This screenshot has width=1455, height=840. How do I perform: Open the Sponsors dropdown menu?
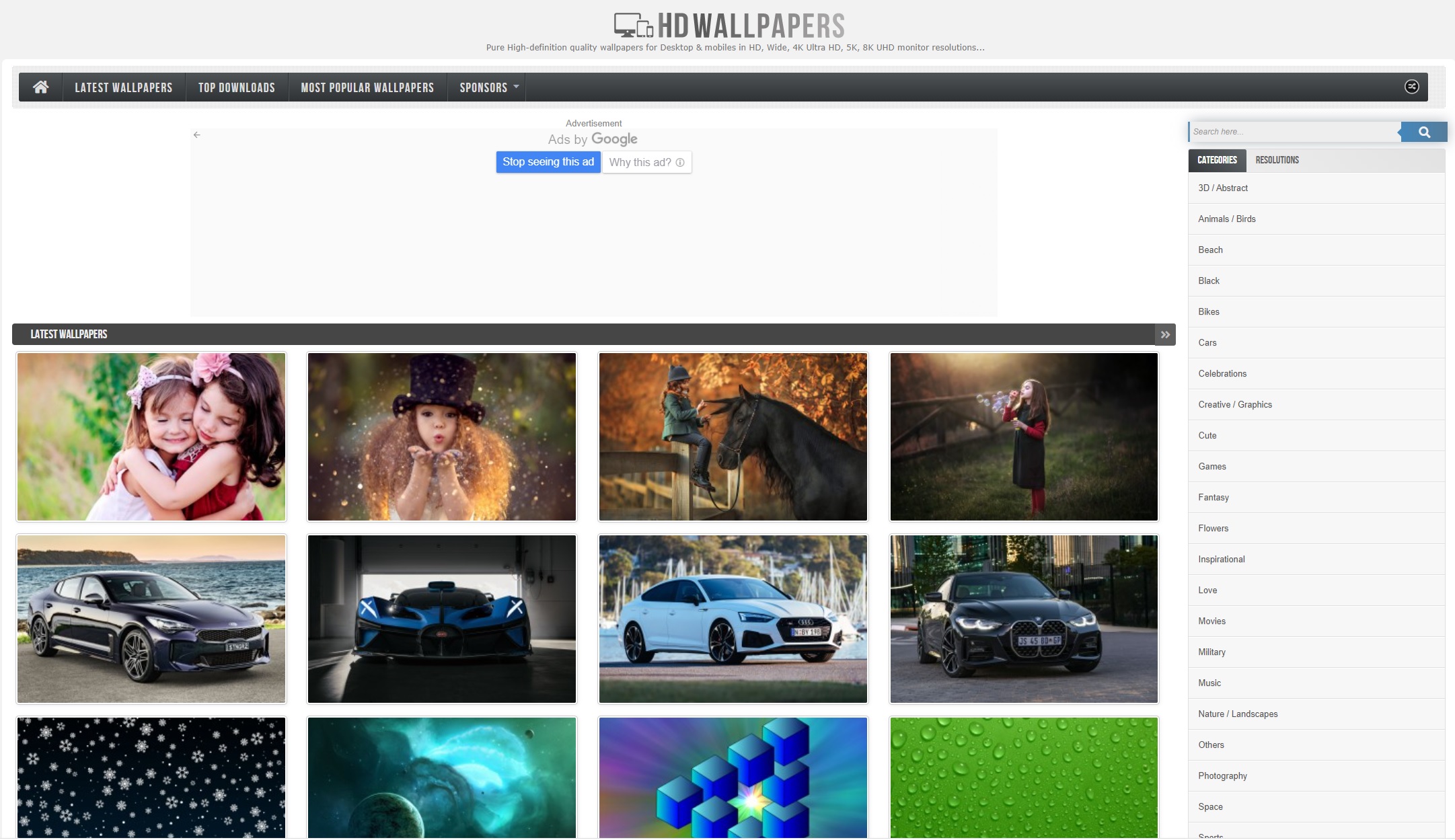click(488, 87)
